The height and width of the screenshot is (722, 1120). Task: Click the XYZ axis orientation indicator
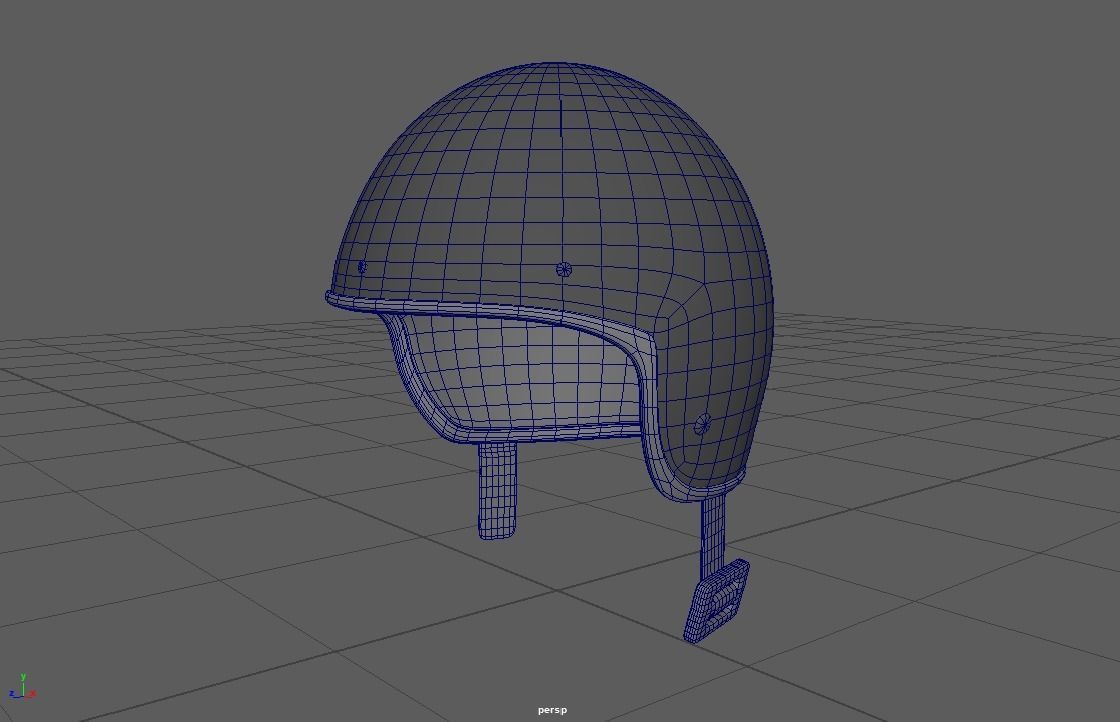point(23,687)
